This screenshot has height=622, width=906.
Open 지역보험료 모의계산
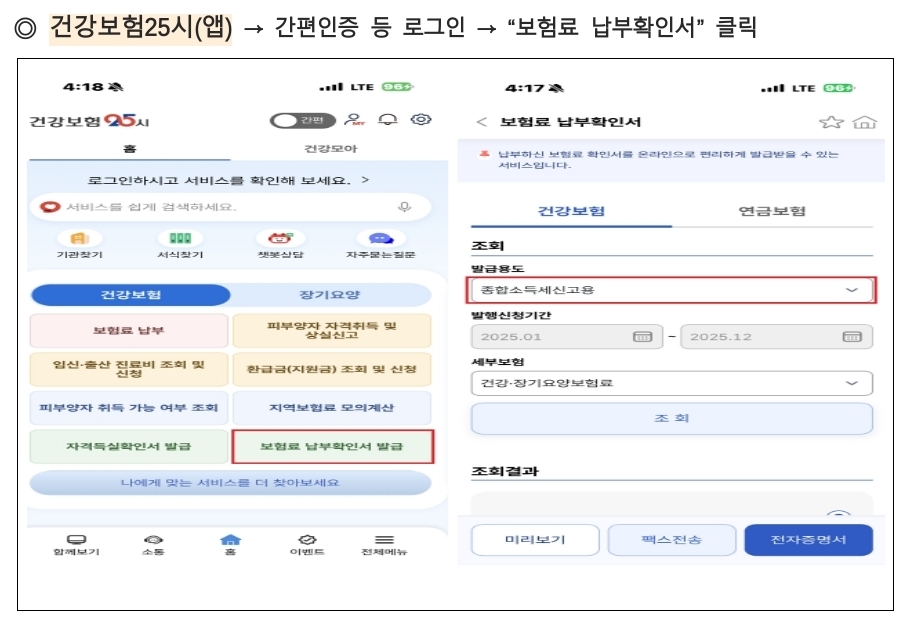332,408
